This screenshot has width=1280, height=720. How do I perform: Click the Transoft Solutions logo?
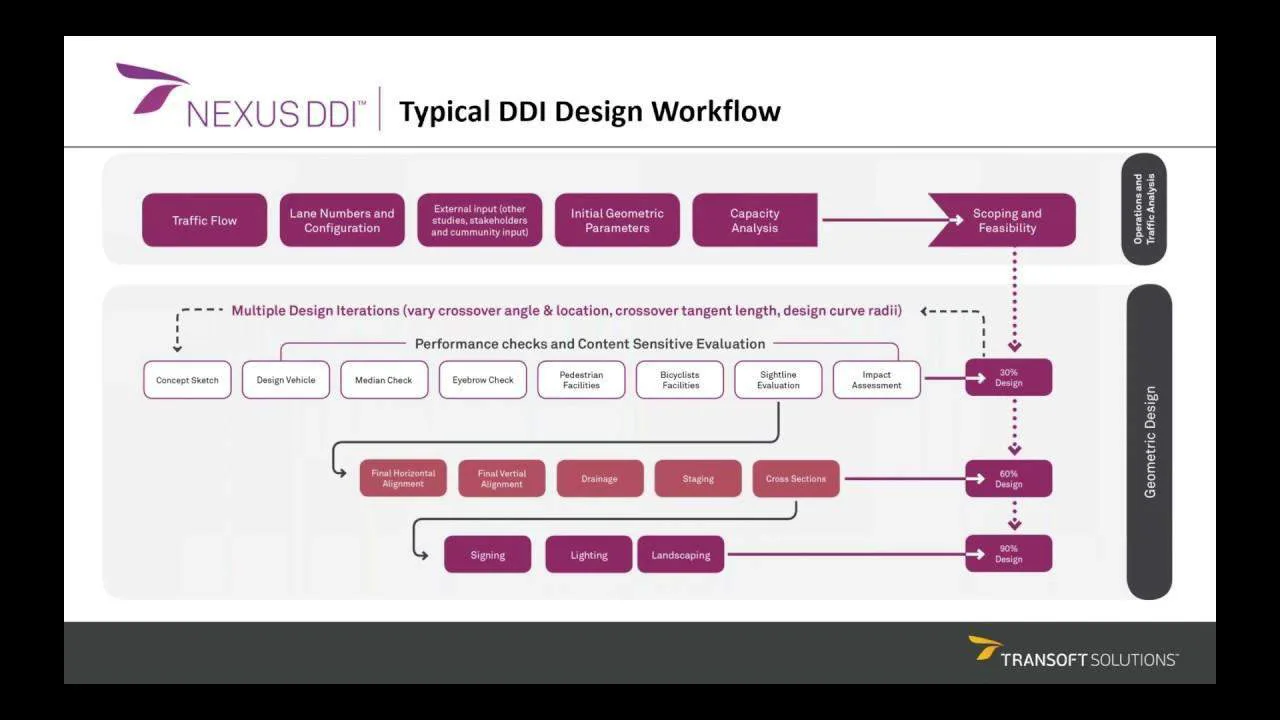coord(1073,651)
